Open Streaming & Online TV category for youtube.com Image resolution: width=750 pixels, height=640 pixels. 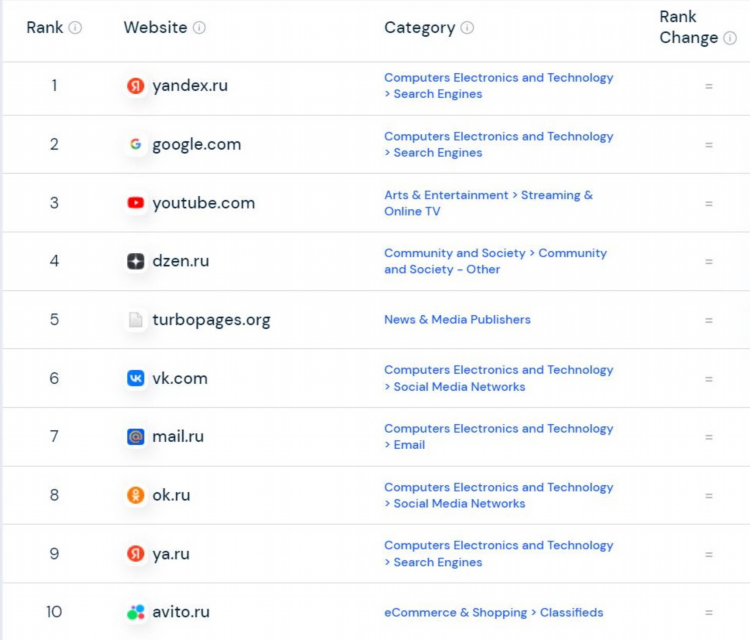[x=488, y=203]
